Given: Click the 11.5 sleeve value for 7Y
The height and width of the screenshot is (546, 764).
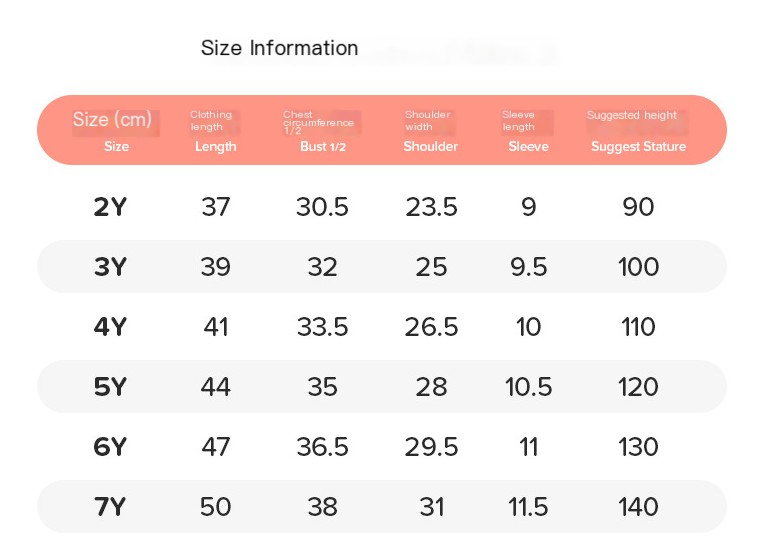Looking at the screenshot, I should click(528, 507).
